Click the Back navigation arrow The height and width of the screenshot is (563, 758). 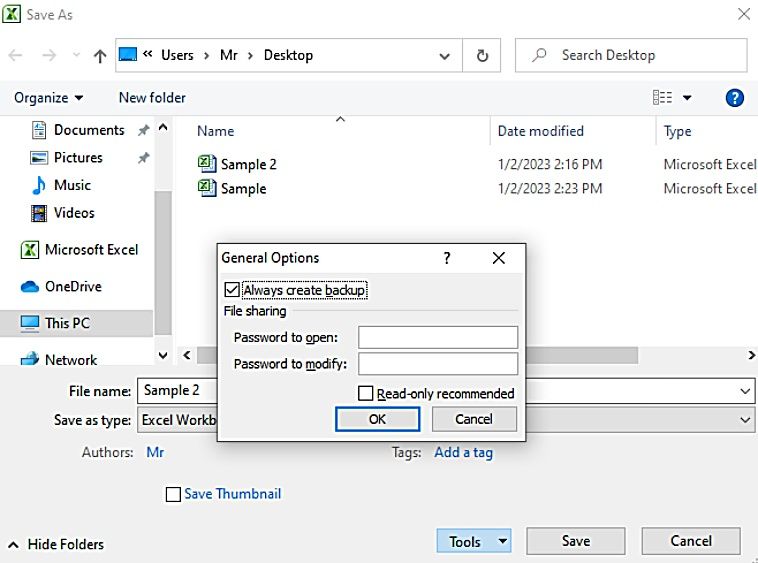click(15, 56)
